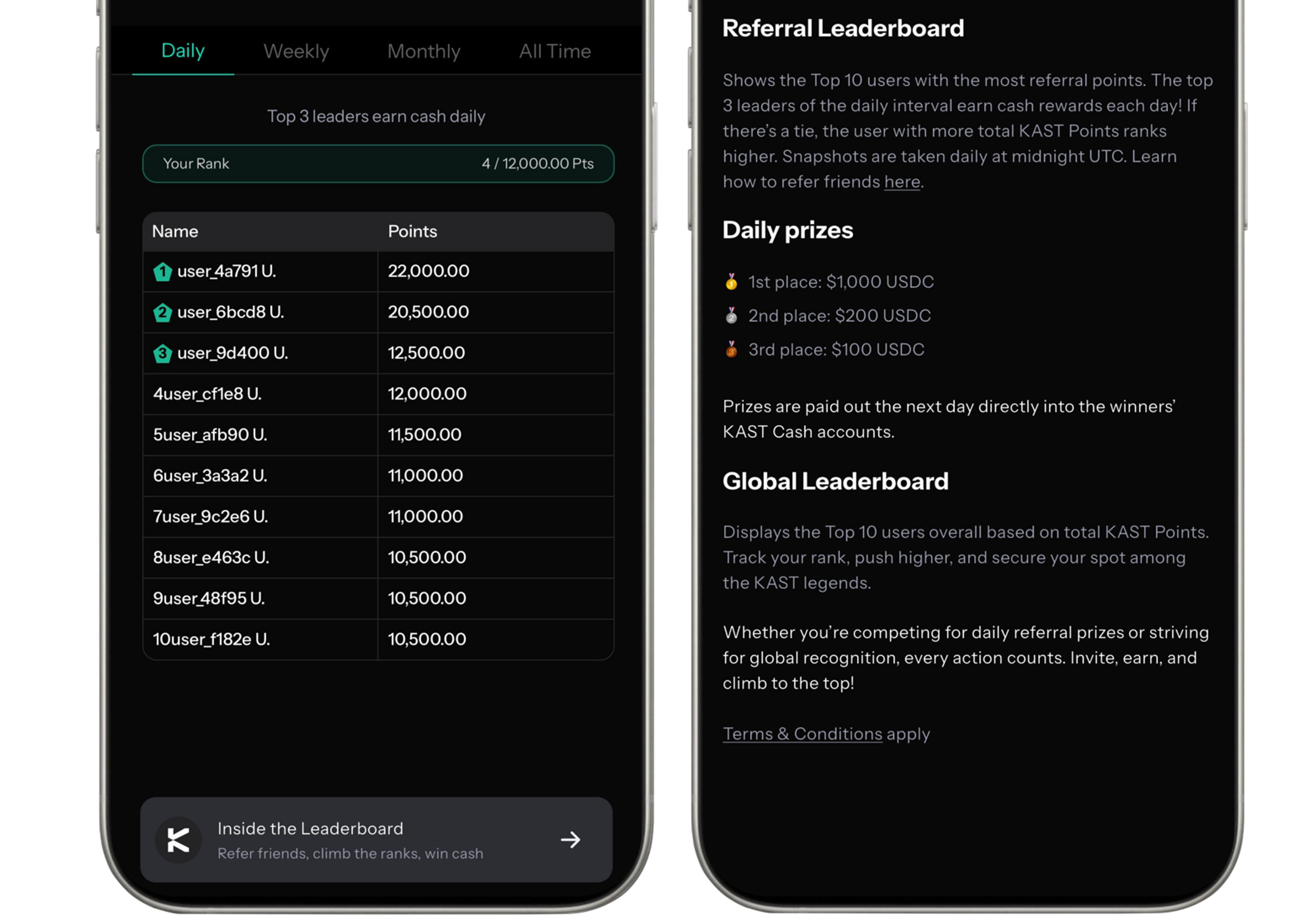Click the 4 / 12,000.00 Pts rank value
Image resolution: width=1315 pixels, height=924 pixels.
[538, 164]
